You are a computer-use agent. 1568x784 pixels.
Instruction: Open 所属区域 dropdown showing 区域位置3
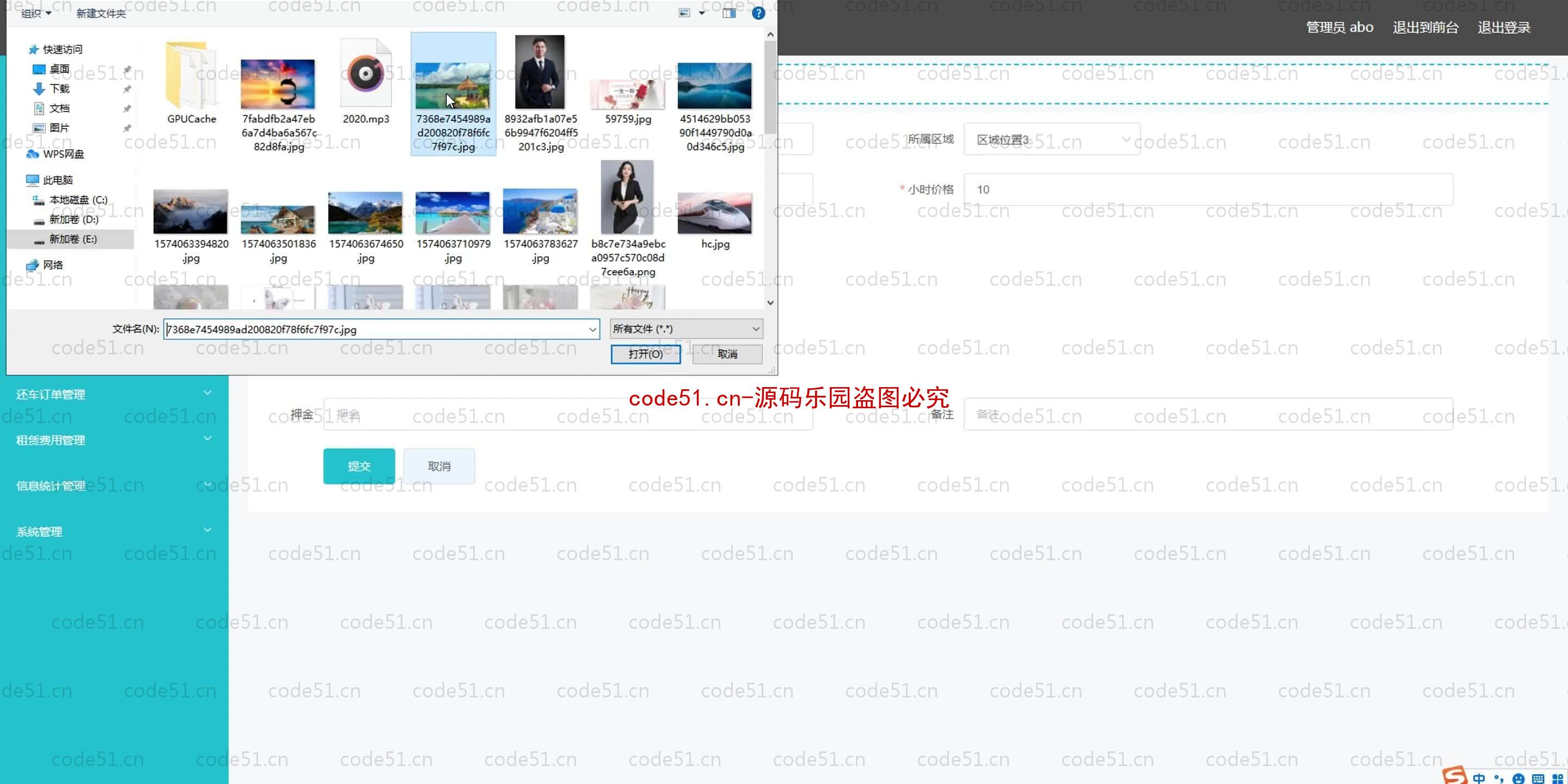pyautogui.click(x=1052, y=139)
